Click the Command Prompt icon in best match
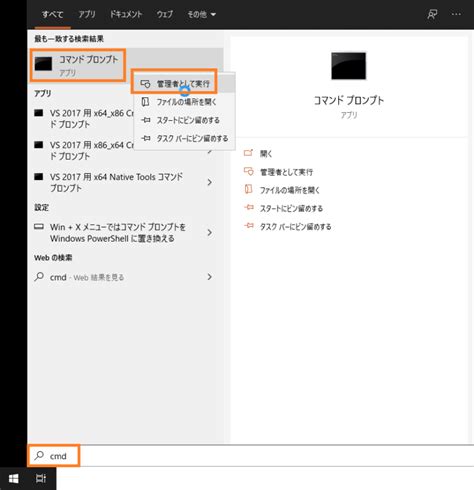Viewport: 474px width, 490px height. (43, 64)
